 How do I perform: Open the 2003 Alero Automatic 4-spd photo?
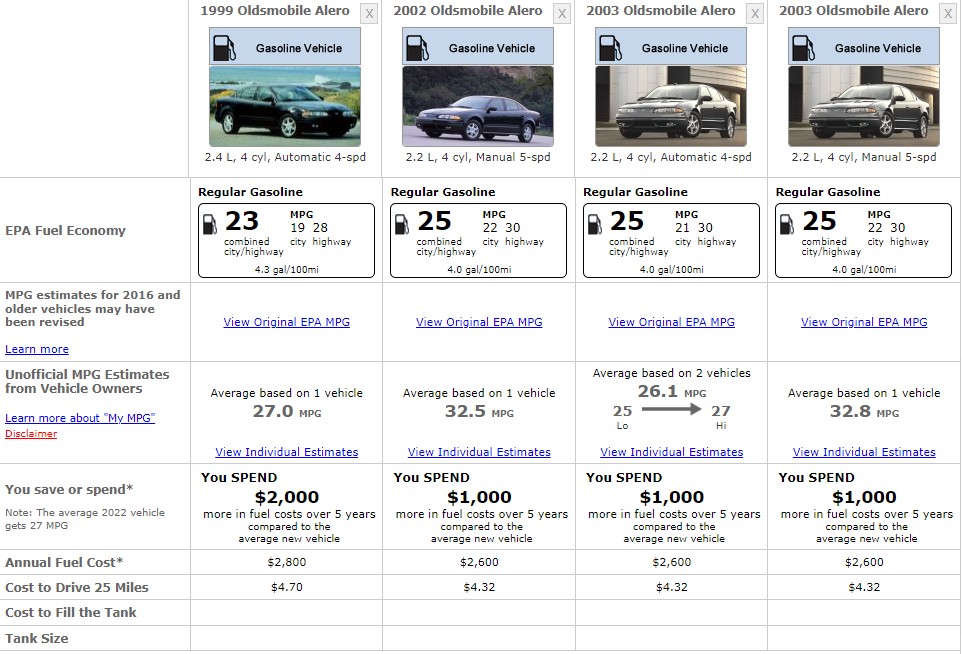tap(671, 106)
